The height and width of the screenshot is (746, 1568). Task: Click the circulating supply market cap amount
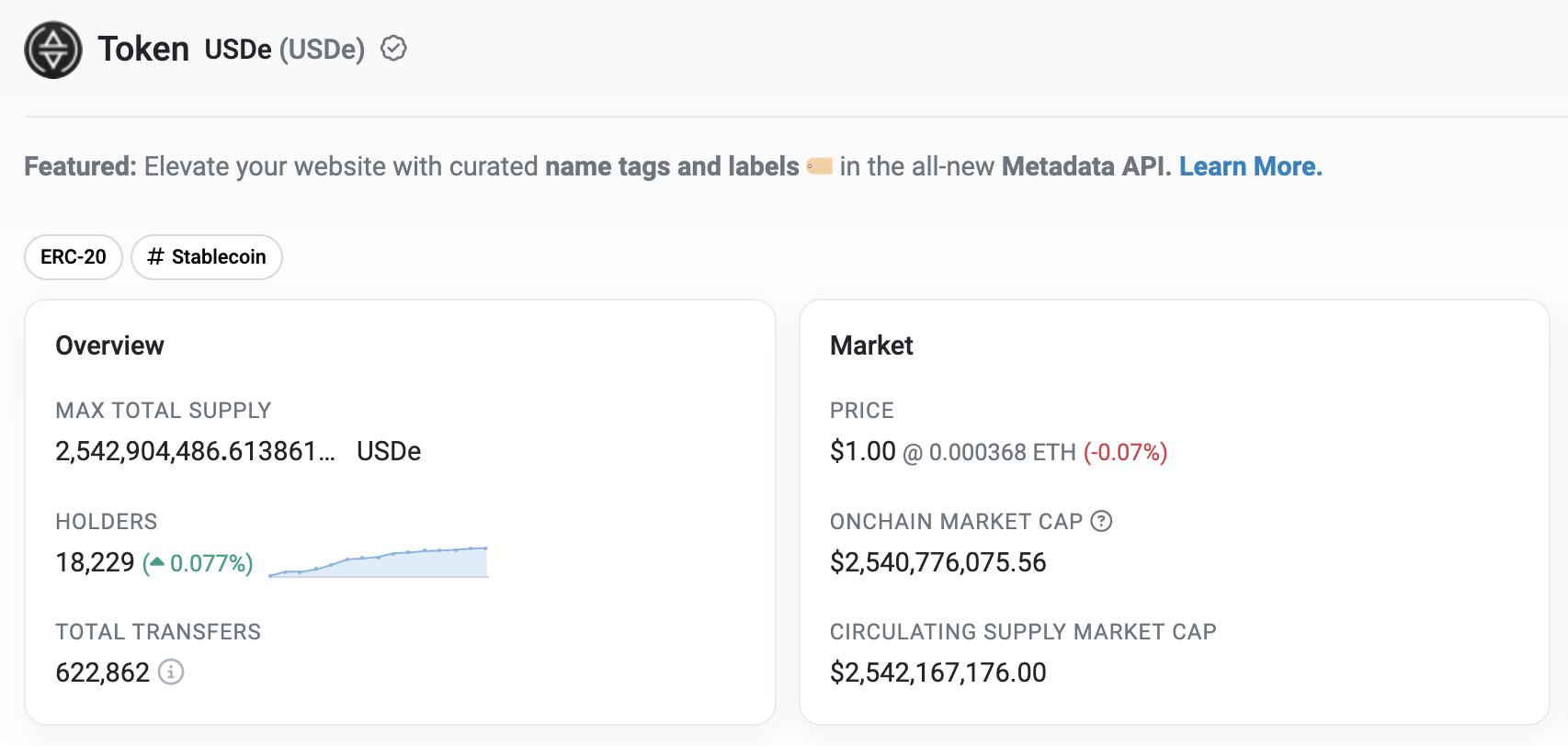(x=937, y=673)
